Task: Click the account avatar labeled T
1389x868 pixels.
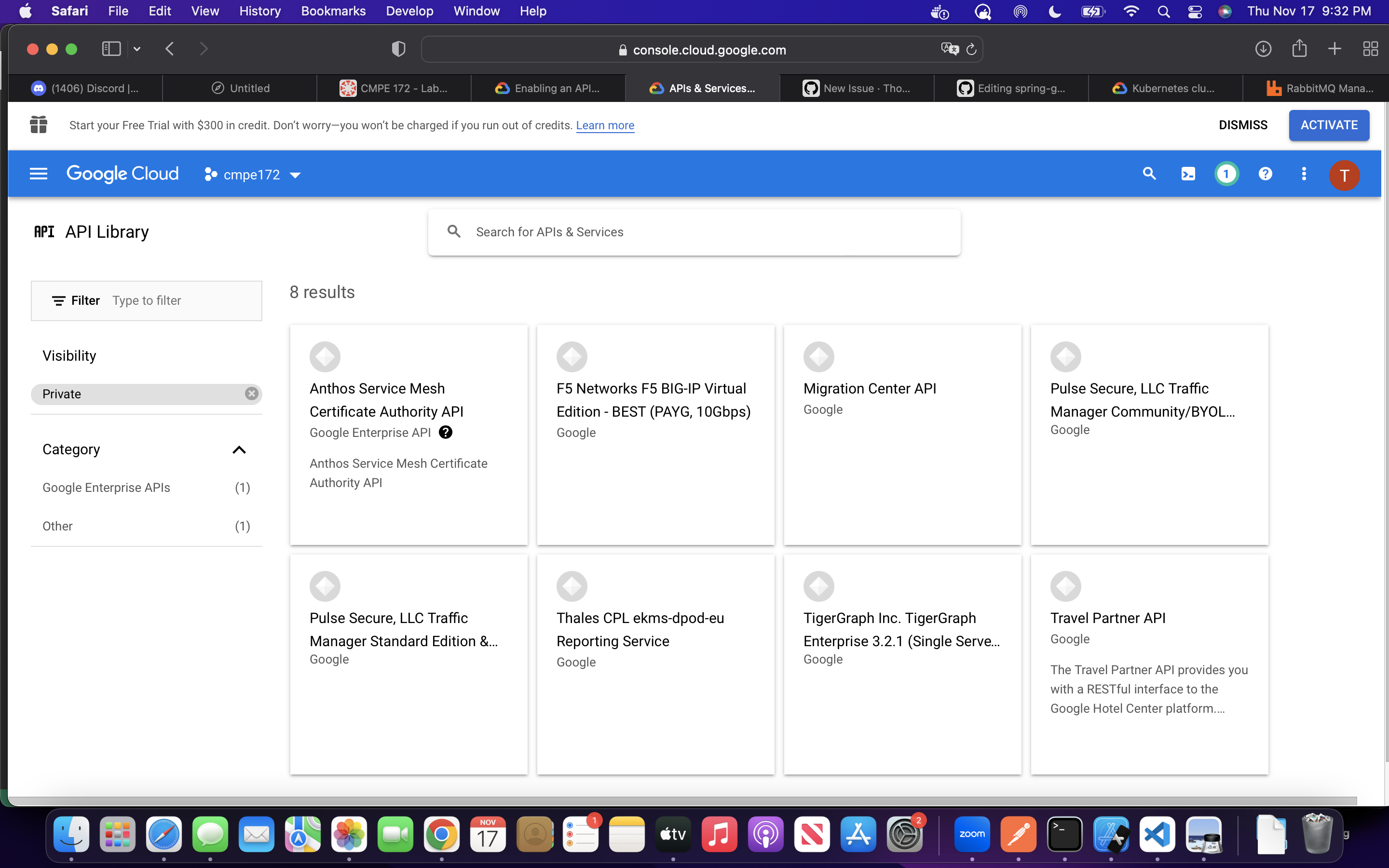Action: click(1344, 175)
